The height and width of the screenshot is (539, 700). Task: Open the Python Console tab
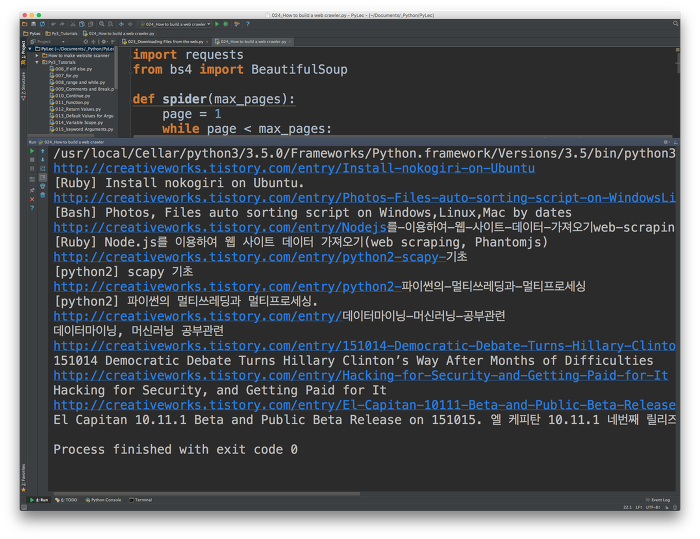[103, 500]
